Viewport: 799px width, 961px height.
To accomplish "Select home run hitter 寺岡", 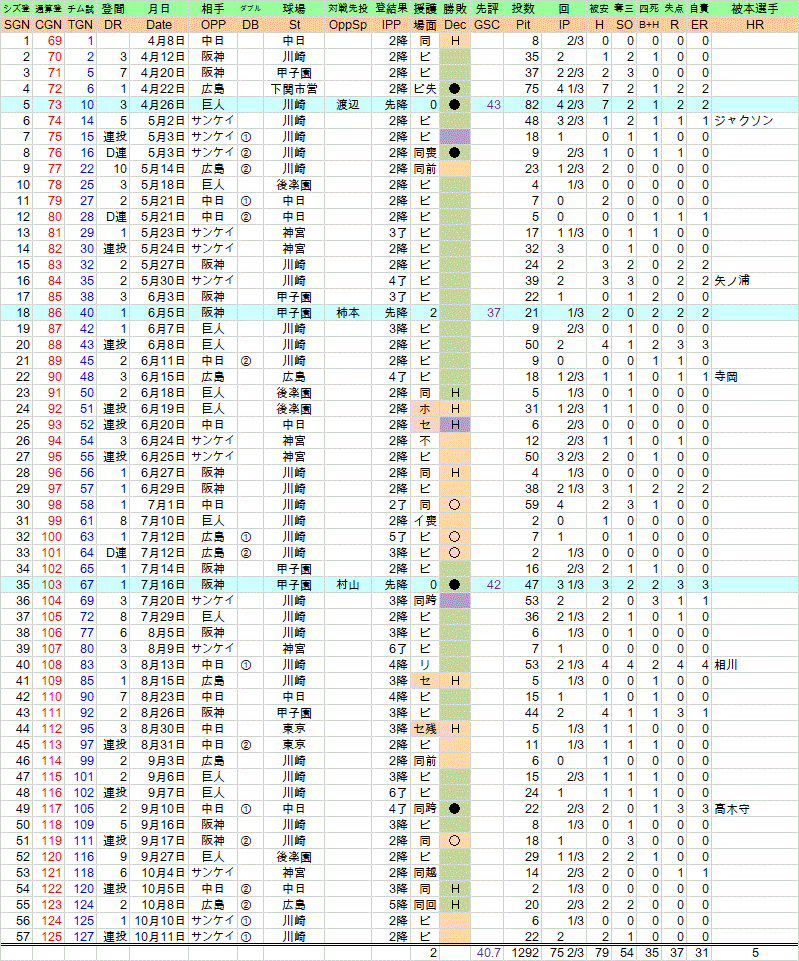I will pos(726,377).
